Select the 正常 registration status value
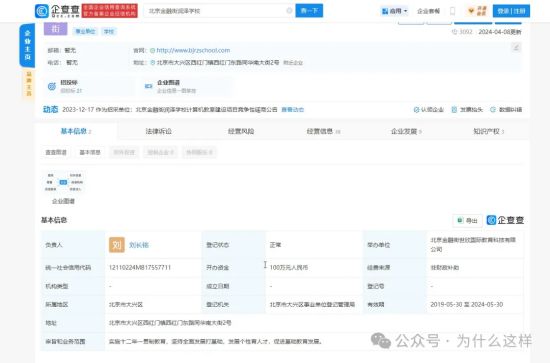This screenshot has height=363, width=550. click(x=275, y=245)
